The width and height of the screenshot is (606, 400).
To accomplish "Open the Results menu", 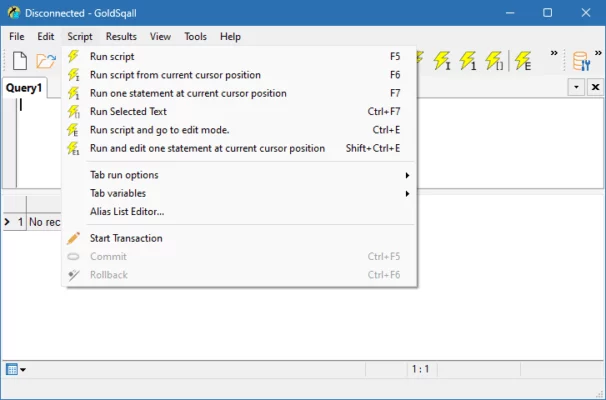I will pyautogui.click(x=121, y=36).
